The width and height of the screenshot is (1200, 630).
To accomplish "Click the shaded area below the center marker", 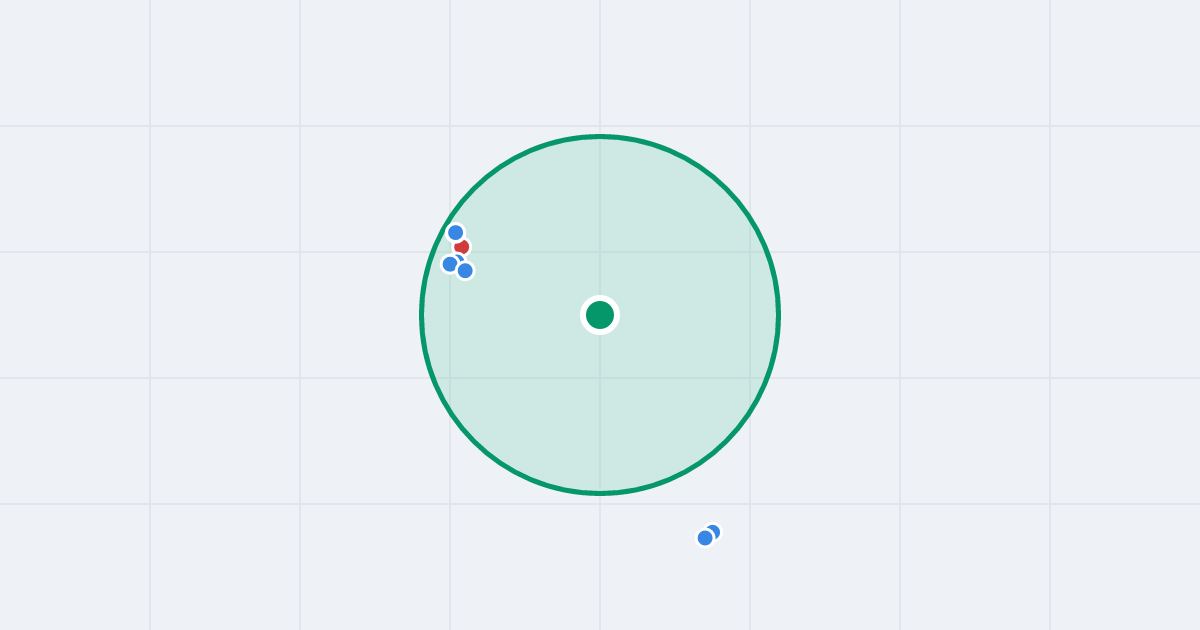I will tap(600, 410).
